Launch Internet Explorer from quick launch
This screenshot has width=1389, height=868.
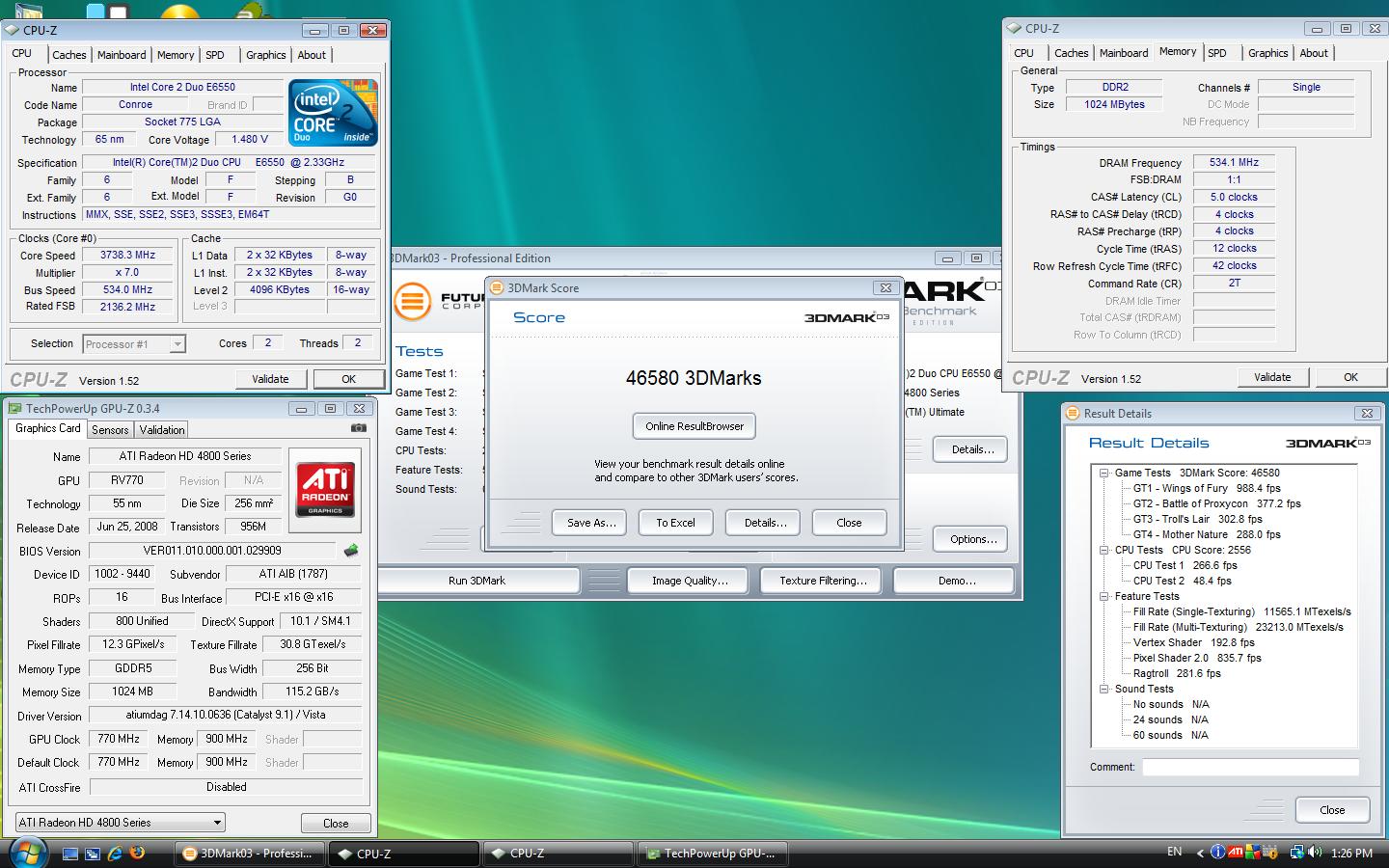[115, 854]
